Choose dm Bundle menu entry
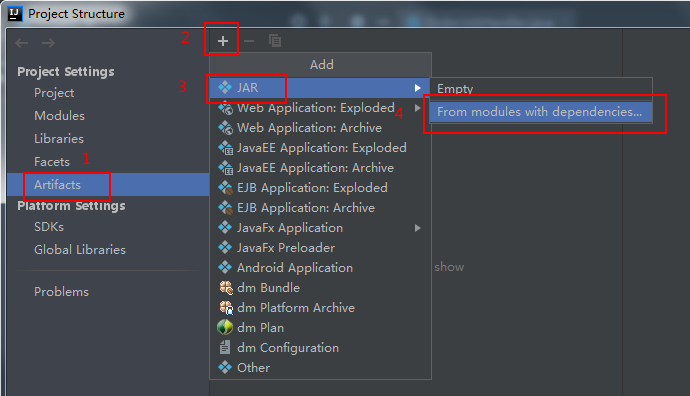 pyautogui.click(x=320, y=288)
